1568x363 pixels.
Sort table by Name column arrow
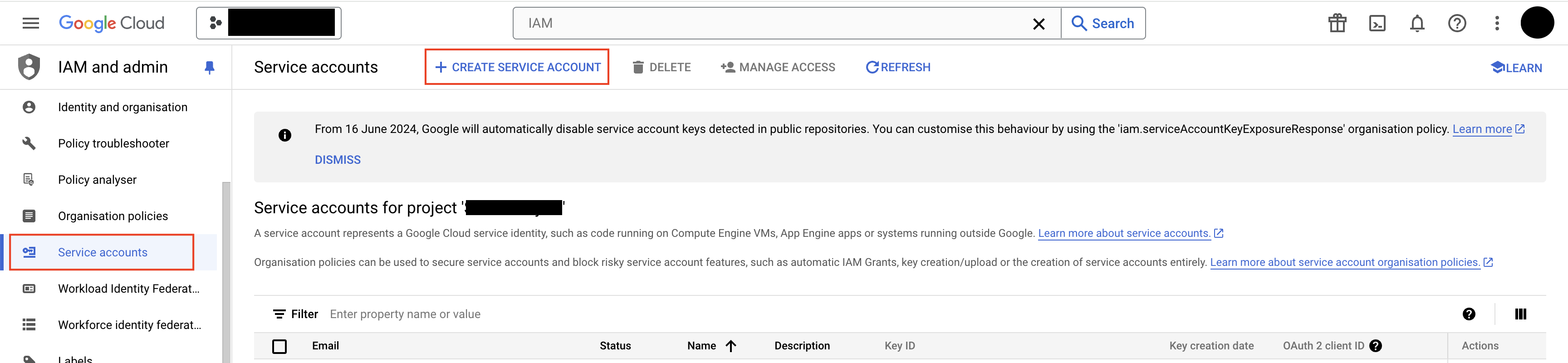pyautogui.click(x=731, y=346)
